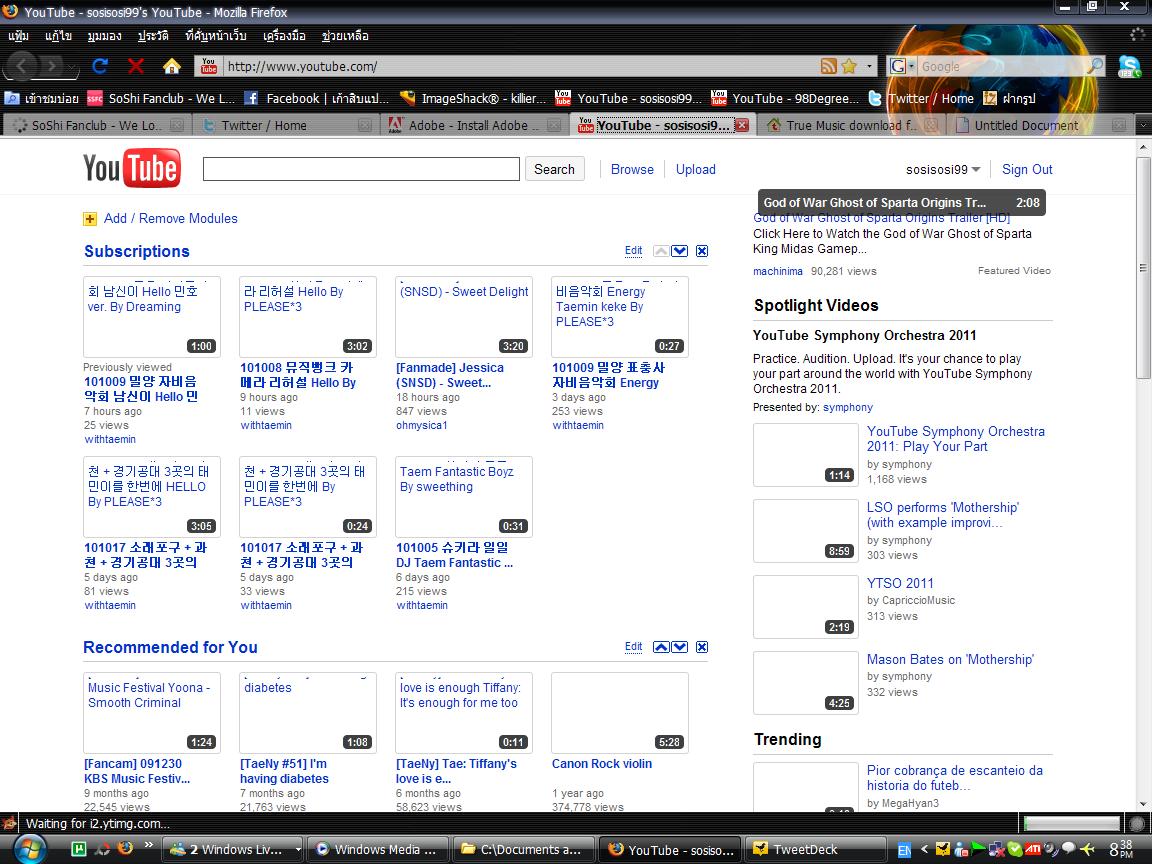
Task: Close the Subscriptions module
Action: (702, 251)
